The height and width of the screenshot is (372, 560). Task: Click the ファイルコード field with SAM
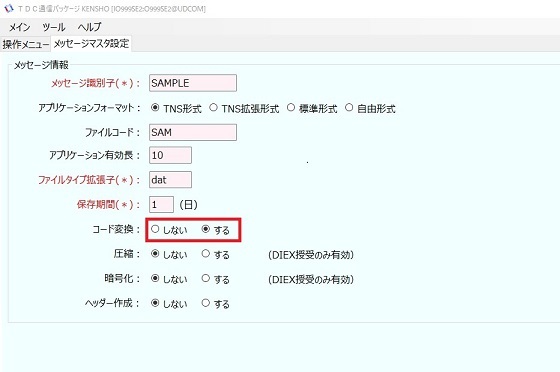(193, 132)
